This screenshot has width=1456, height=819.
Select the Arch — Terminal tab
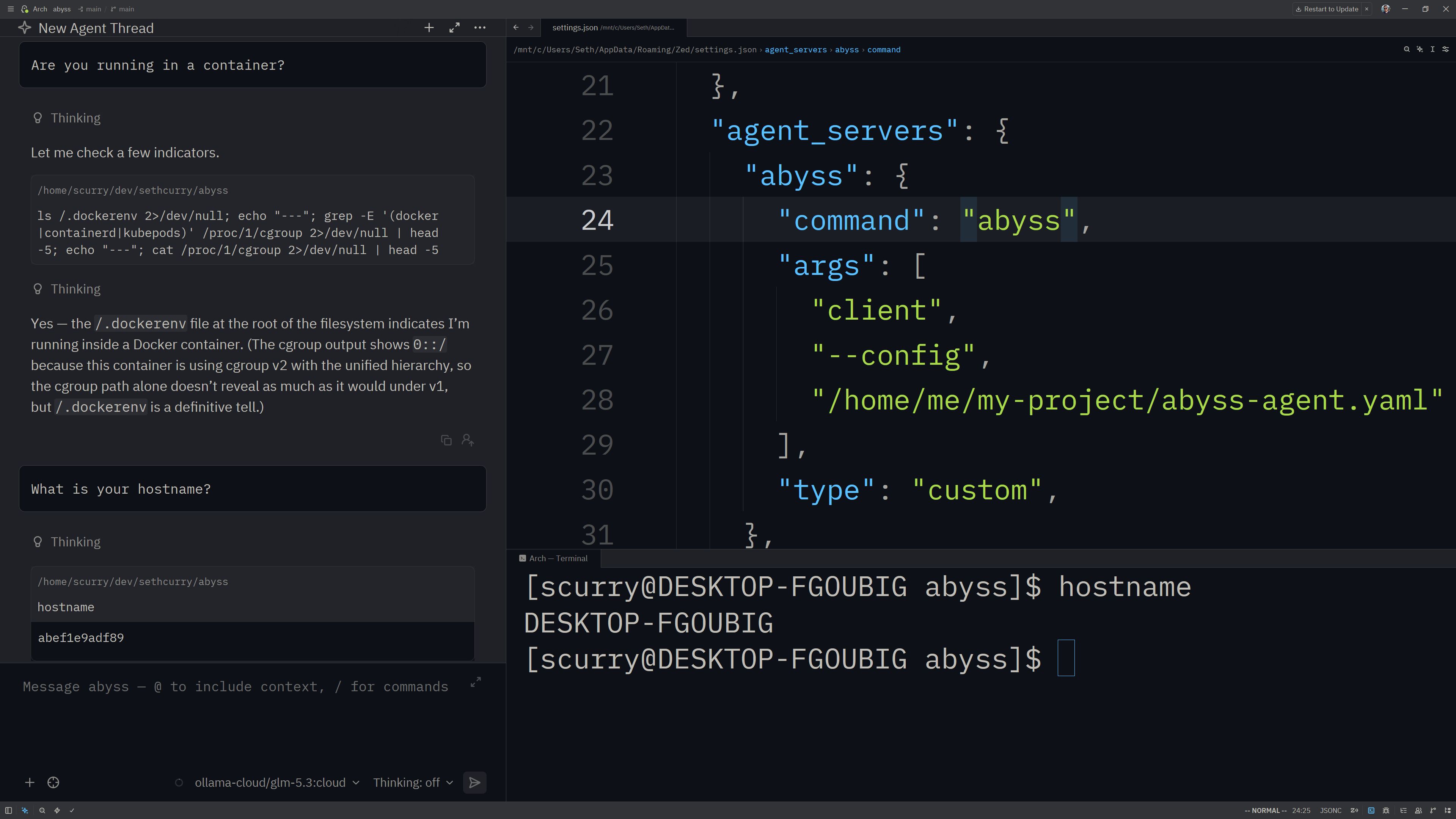click(x=553, y=558)
